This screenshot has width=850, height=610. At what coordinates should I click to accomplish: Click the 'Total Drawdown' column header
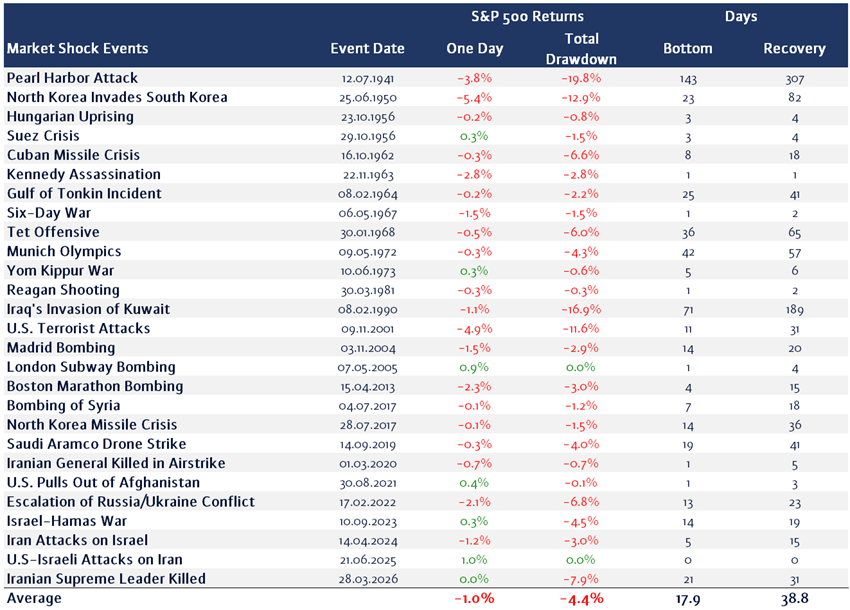(581, 49)
